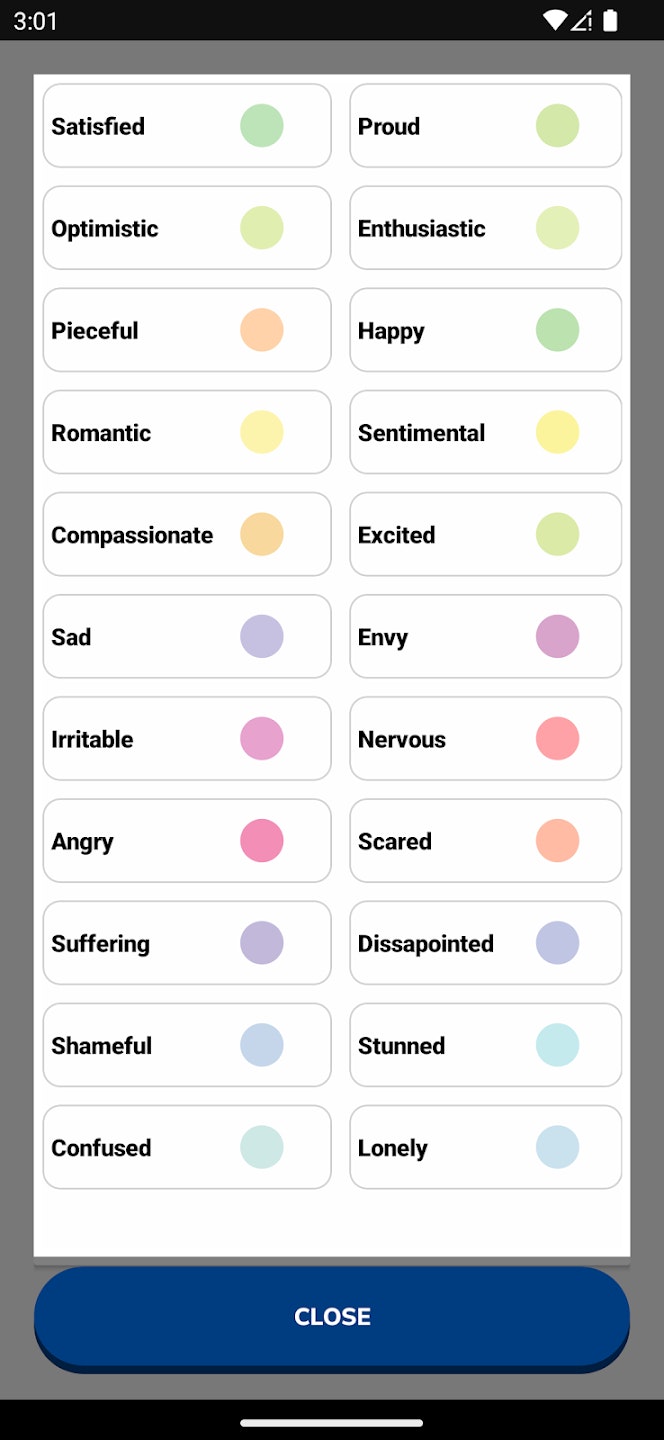
Task: Tap the lavender circle beside Sad
Action: click(x=262, y=636)
